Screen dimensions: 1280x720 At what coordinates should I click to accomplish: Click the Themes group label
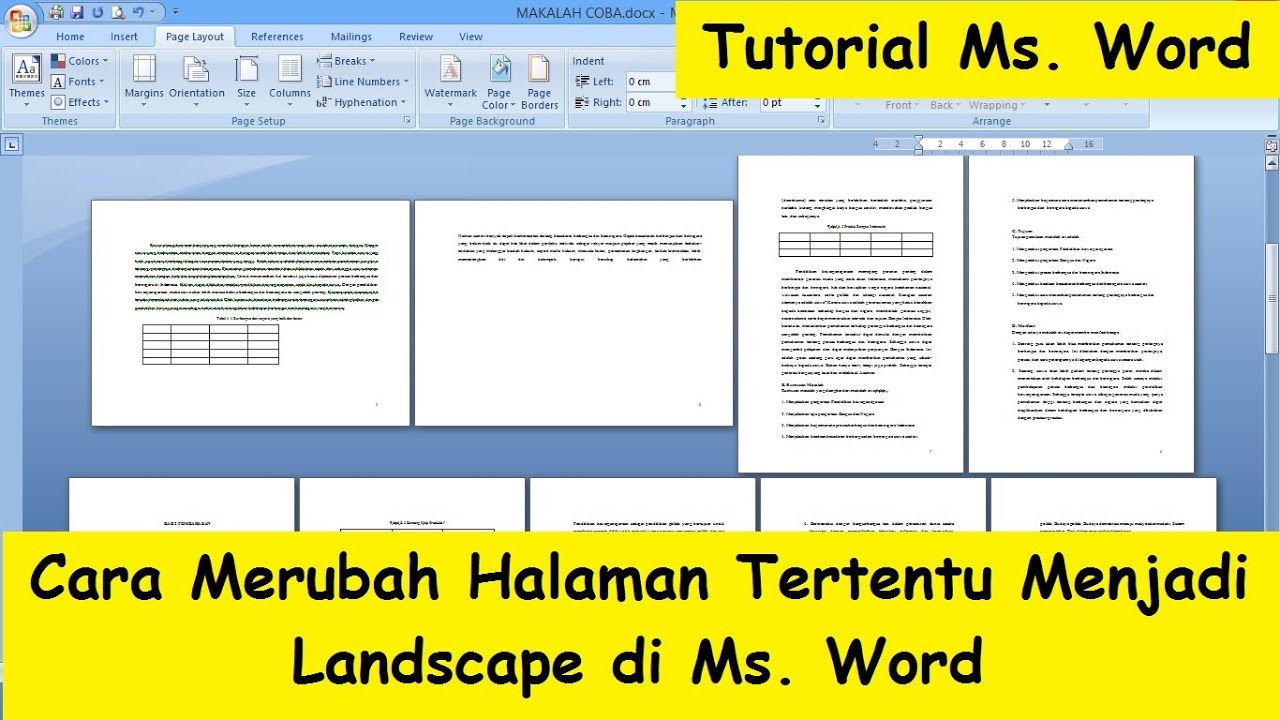[x=60, y=121]
